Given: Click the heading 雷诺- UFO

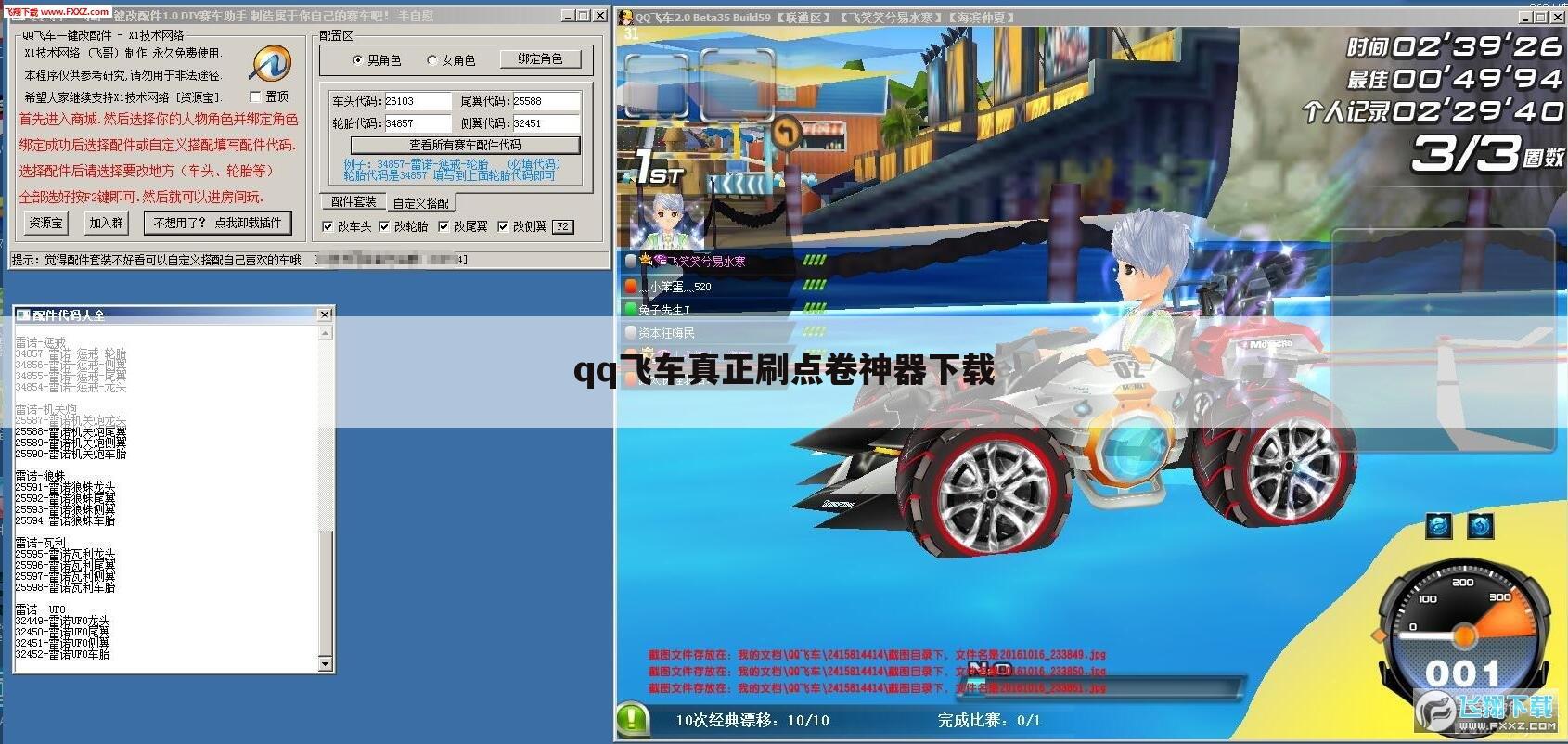Looking at the screenshot, I should point(40,609).
